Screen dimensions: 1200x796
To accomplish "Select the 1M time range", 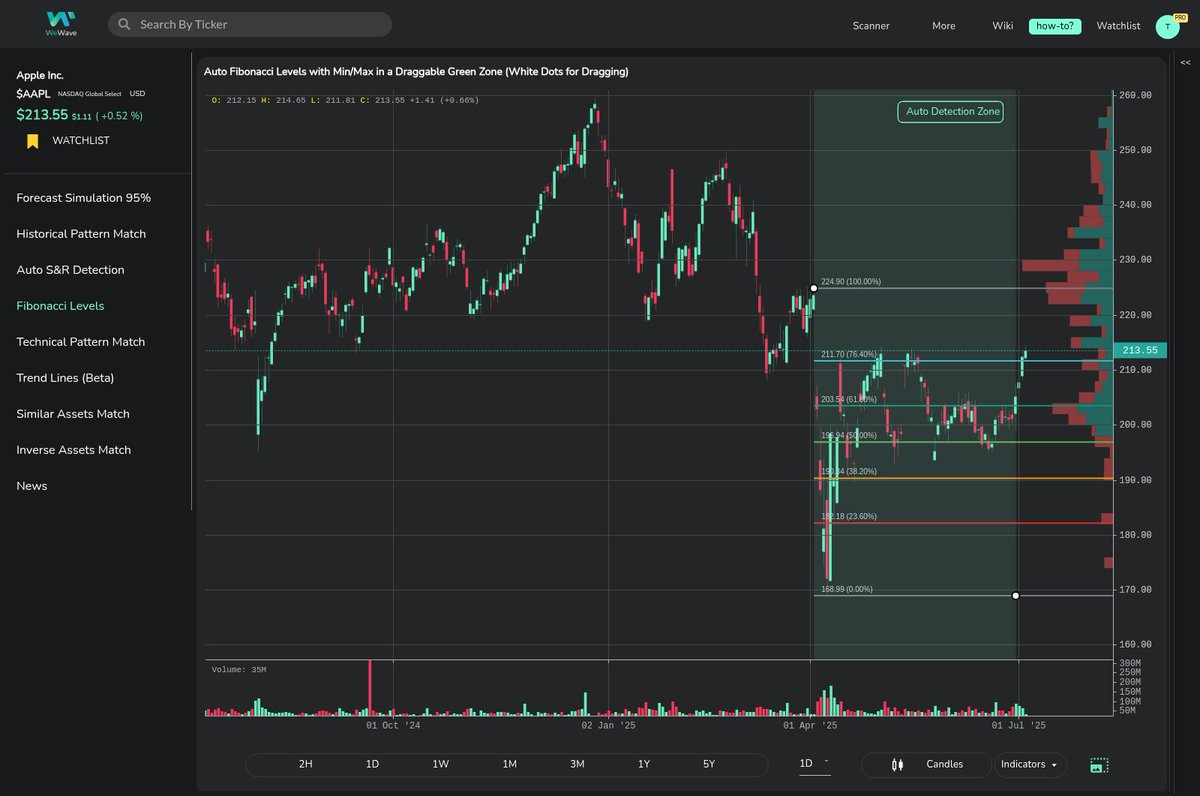I will click(x=509, y=764).
